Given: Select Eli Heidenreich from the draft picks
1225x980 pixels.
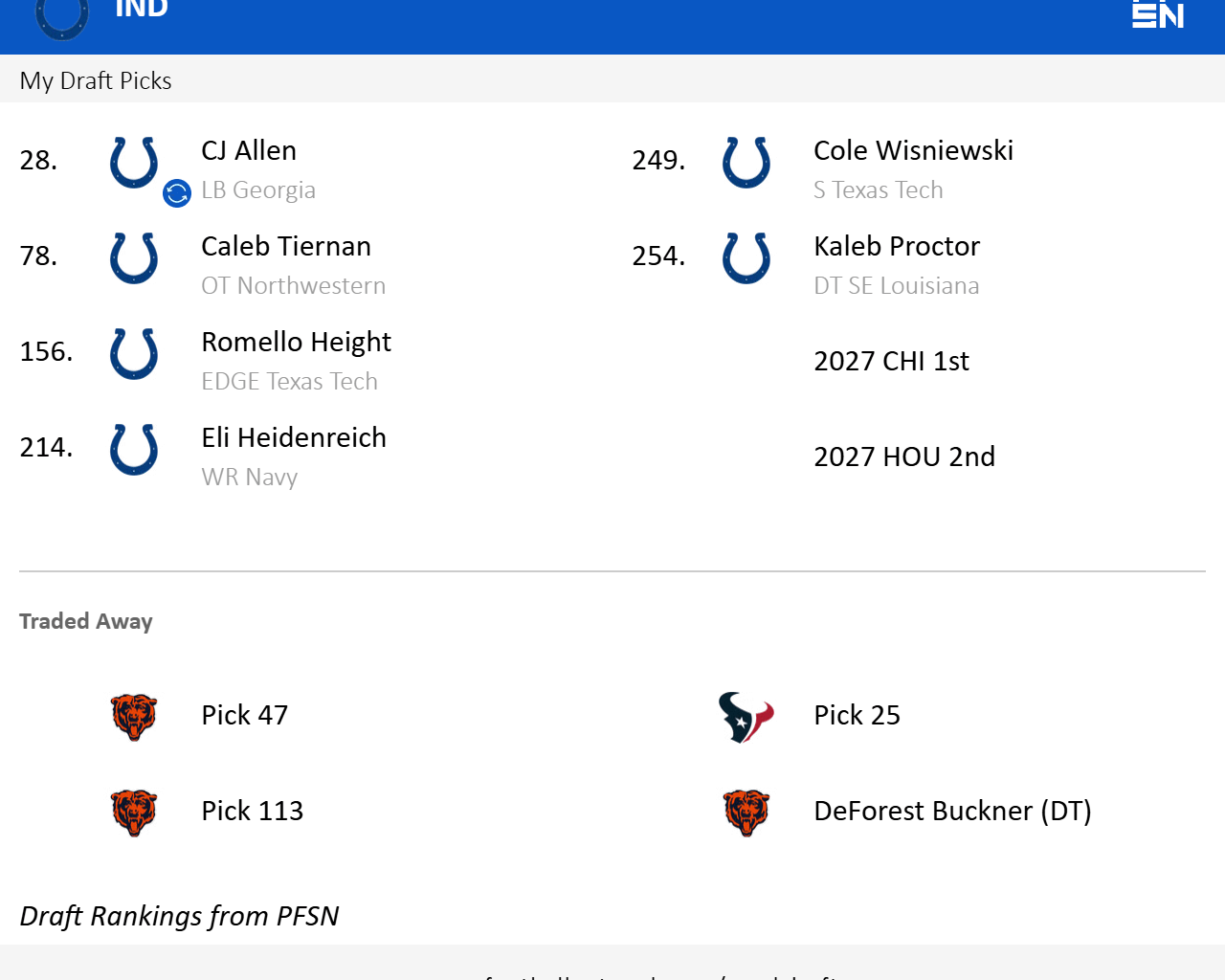Looking at the screenshot, I should [294, 437].
